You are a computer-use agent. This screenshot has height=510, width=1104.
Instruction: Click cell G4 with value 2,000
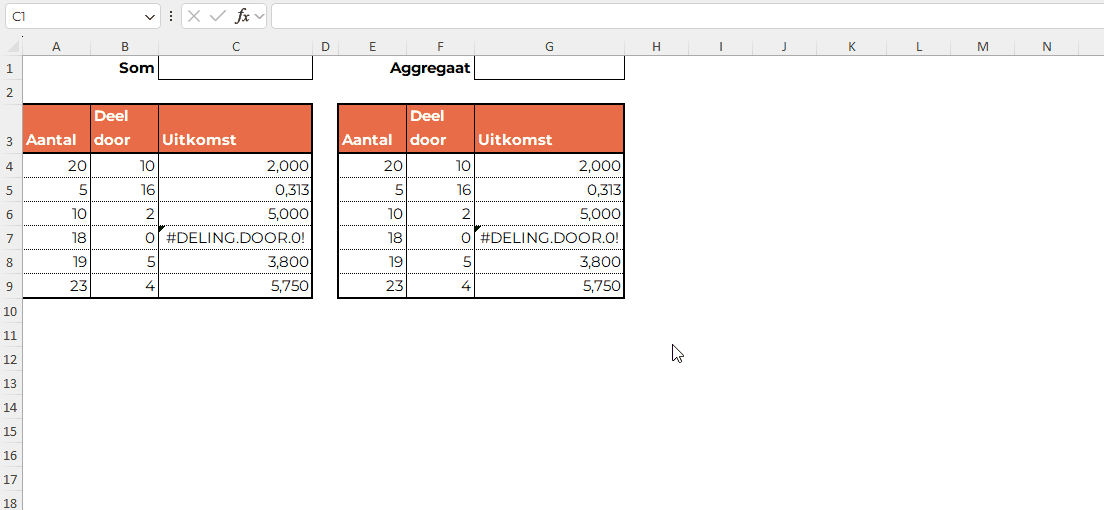point(549,166)
